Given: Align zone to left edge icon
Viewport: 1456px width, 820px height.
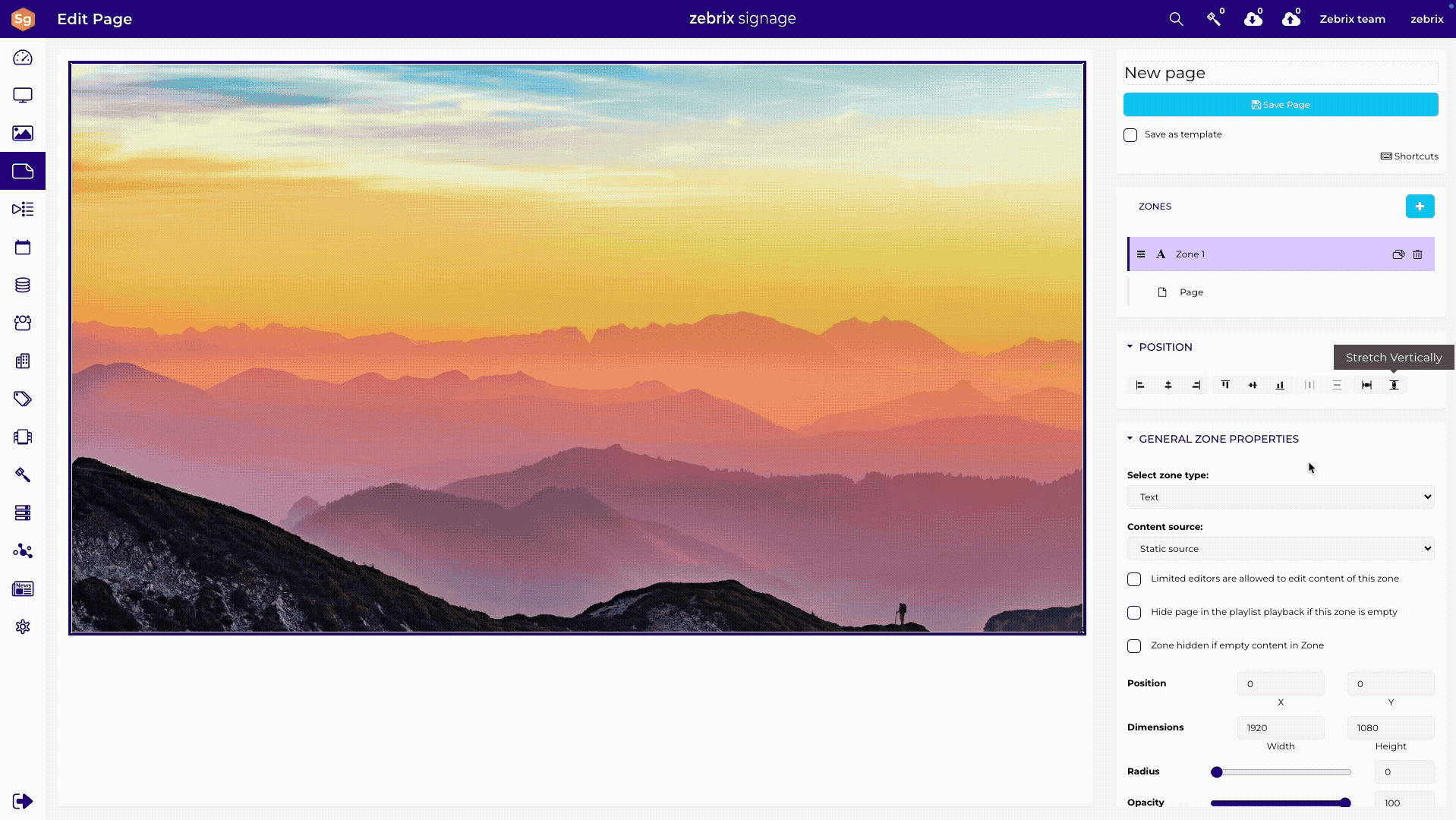Looking at the screenshot, I should tap(1140, 385).
